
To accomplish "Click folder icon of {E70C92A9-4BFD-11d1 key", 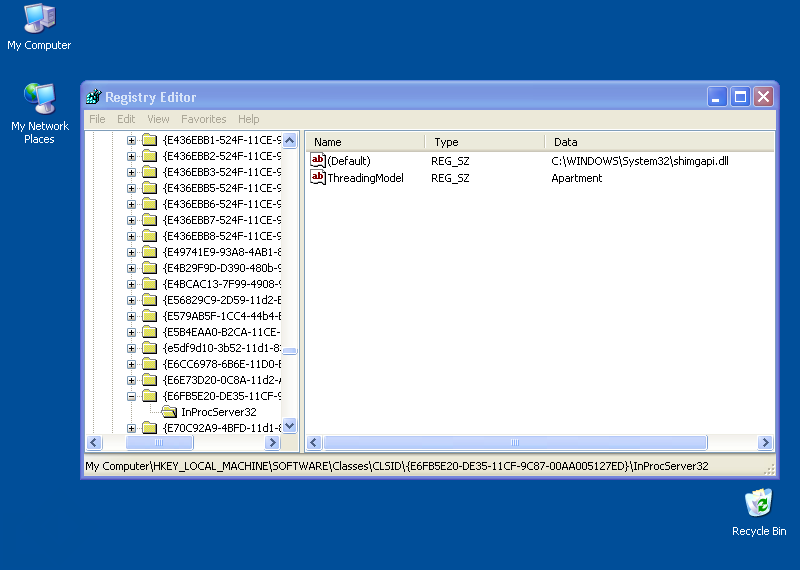I will point(149,428).
